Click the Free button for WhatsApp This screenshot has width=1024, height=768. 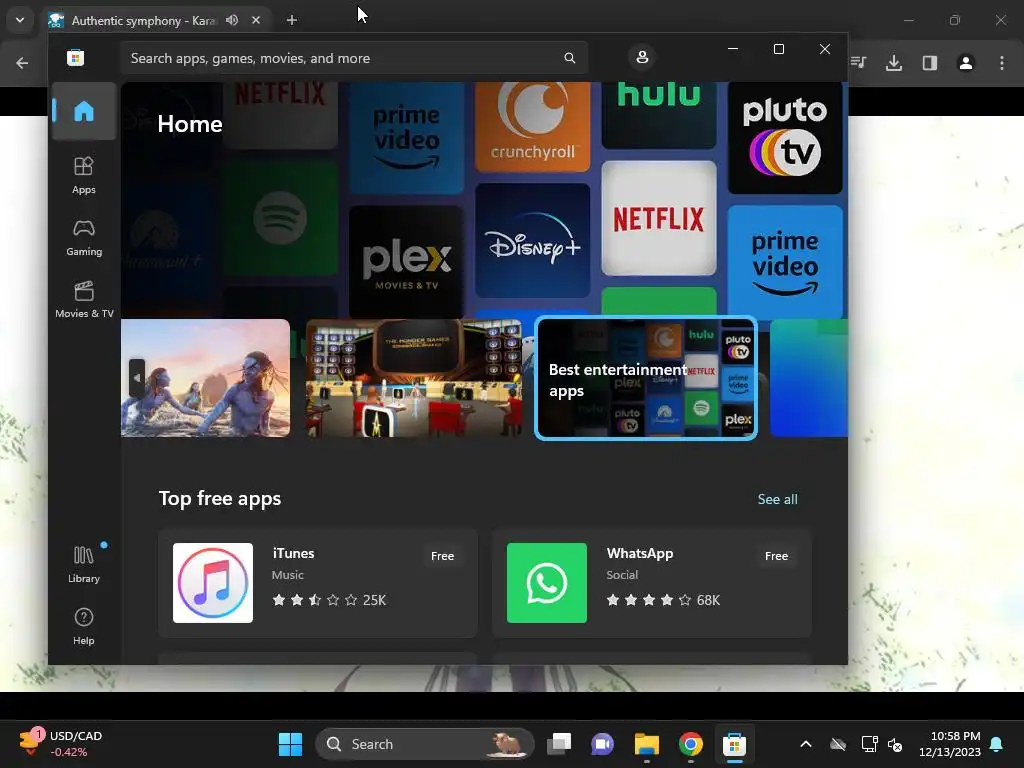tap(776, 556)
